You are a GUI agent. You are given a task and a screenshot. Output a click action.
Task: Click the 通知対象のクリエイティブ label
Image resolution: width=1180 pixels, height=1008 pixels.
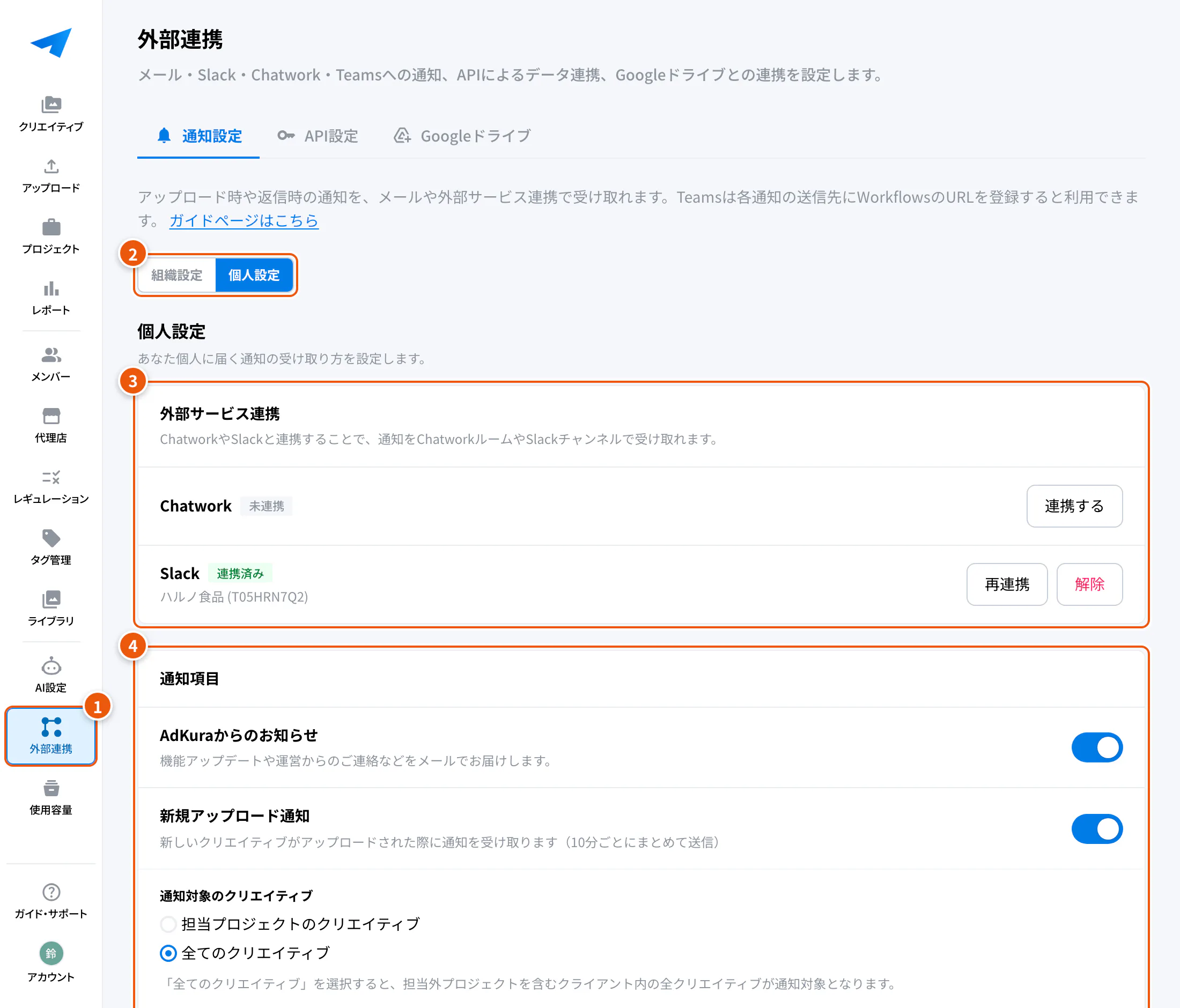[x=237, y=896]
